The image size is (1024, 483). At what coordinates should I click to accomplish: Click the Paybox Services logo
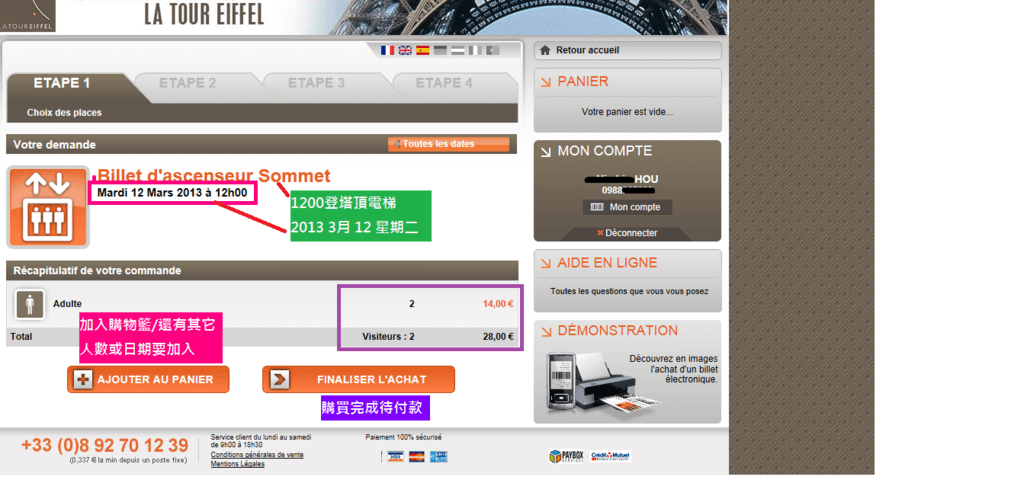tap(566, 456)
